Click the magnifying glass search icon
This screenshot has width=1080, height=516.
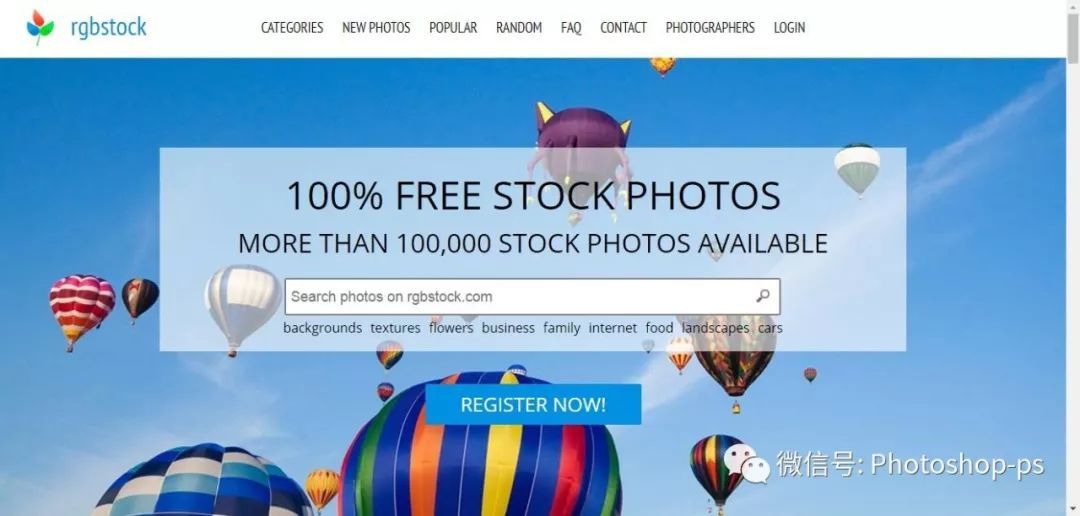tap(762, 296)
